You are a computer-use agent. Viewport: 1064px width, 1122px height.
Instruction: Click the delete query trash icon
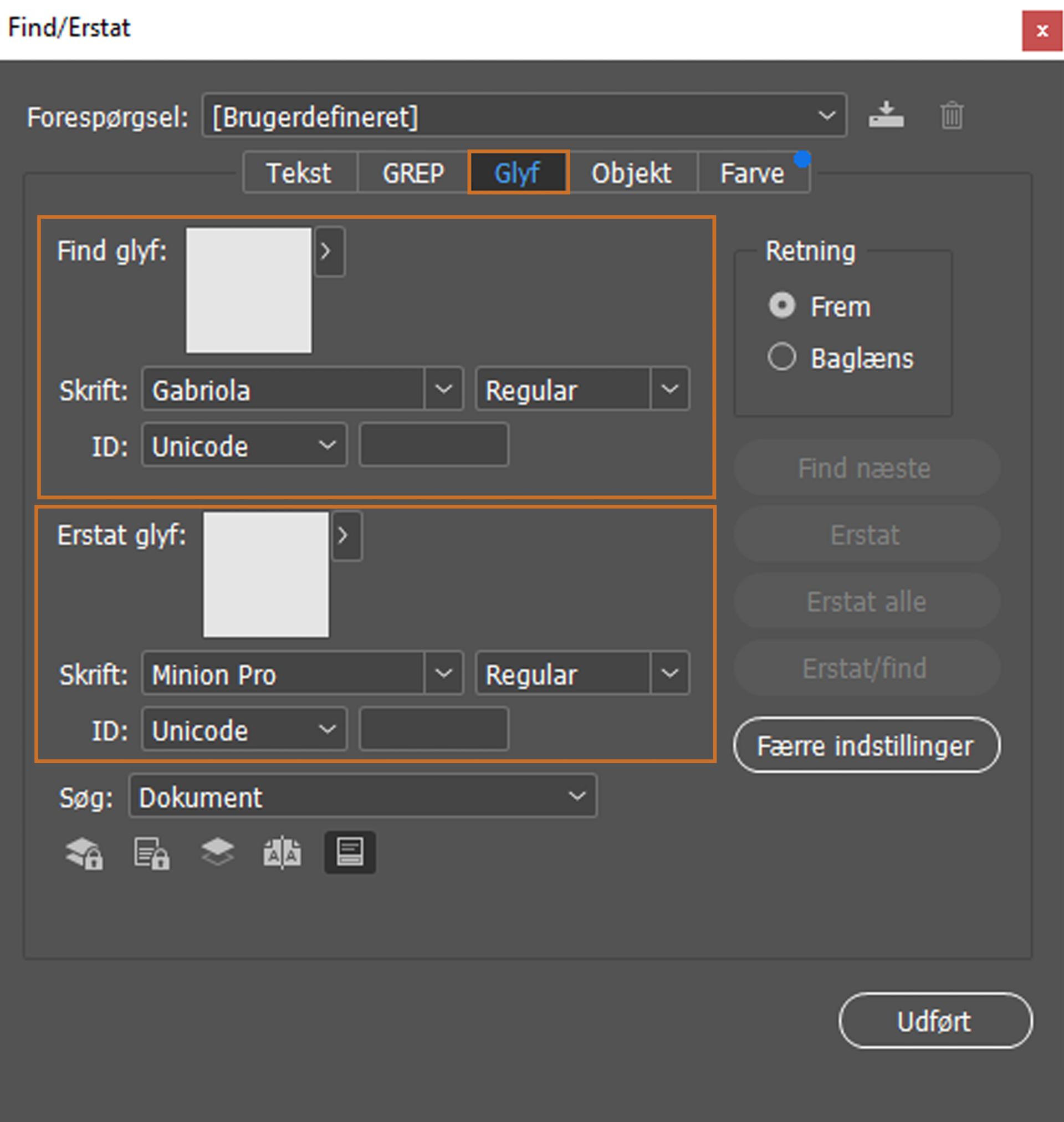[951, 116]
